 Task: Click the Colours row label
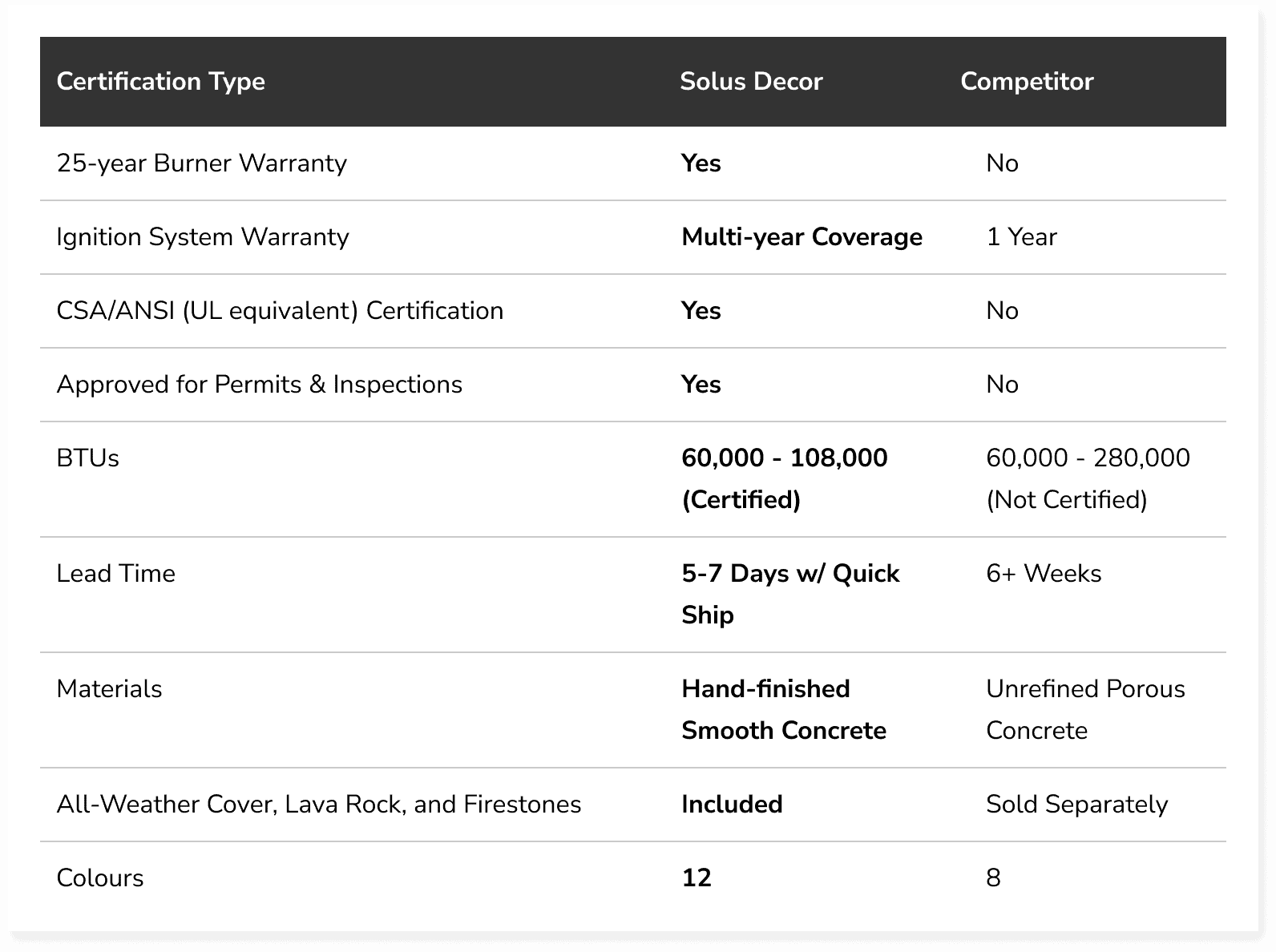click(100, 878)
